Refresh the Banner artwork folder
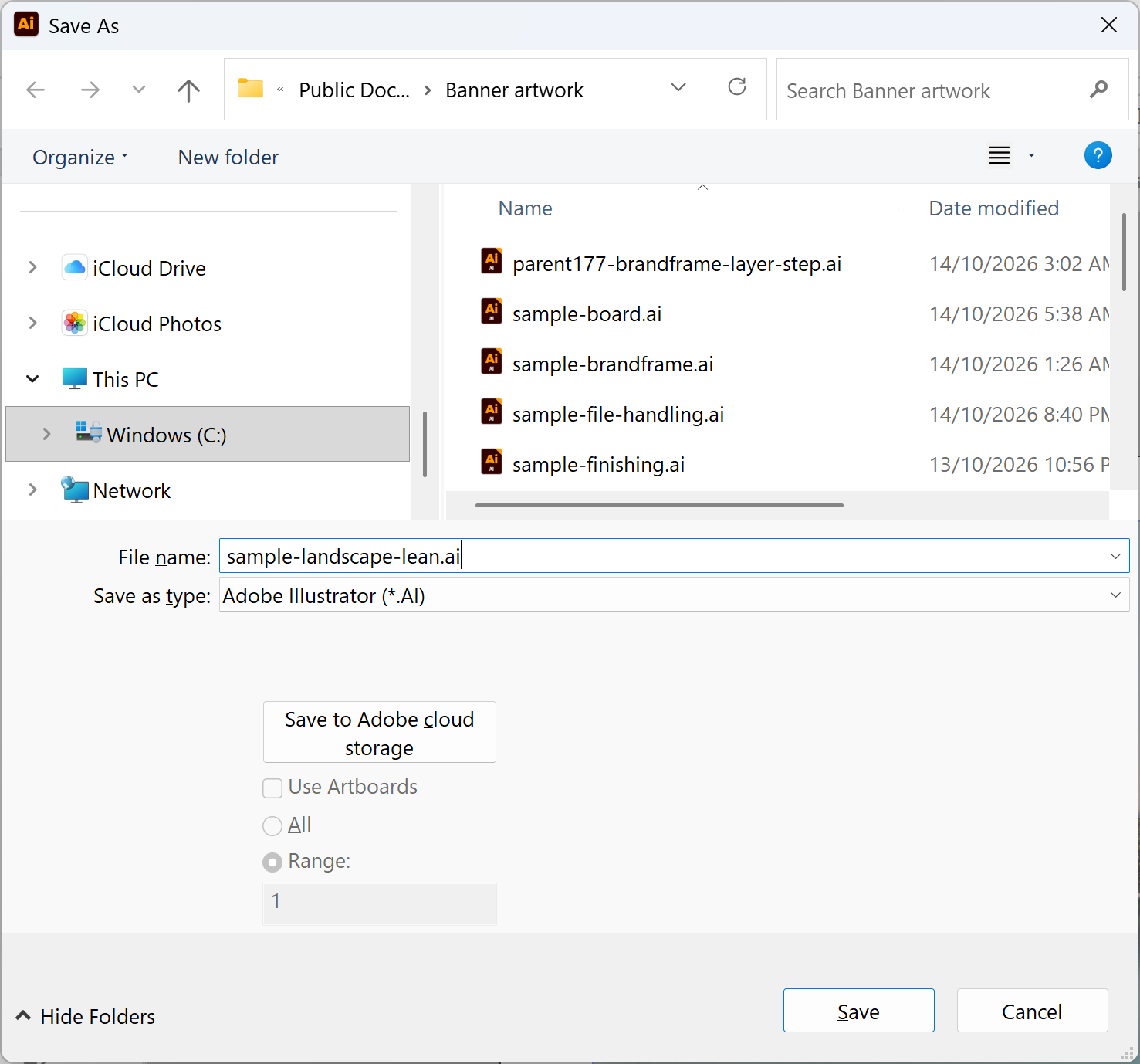The height and width of the screenshot is (1064, 1140). point(737,86)
